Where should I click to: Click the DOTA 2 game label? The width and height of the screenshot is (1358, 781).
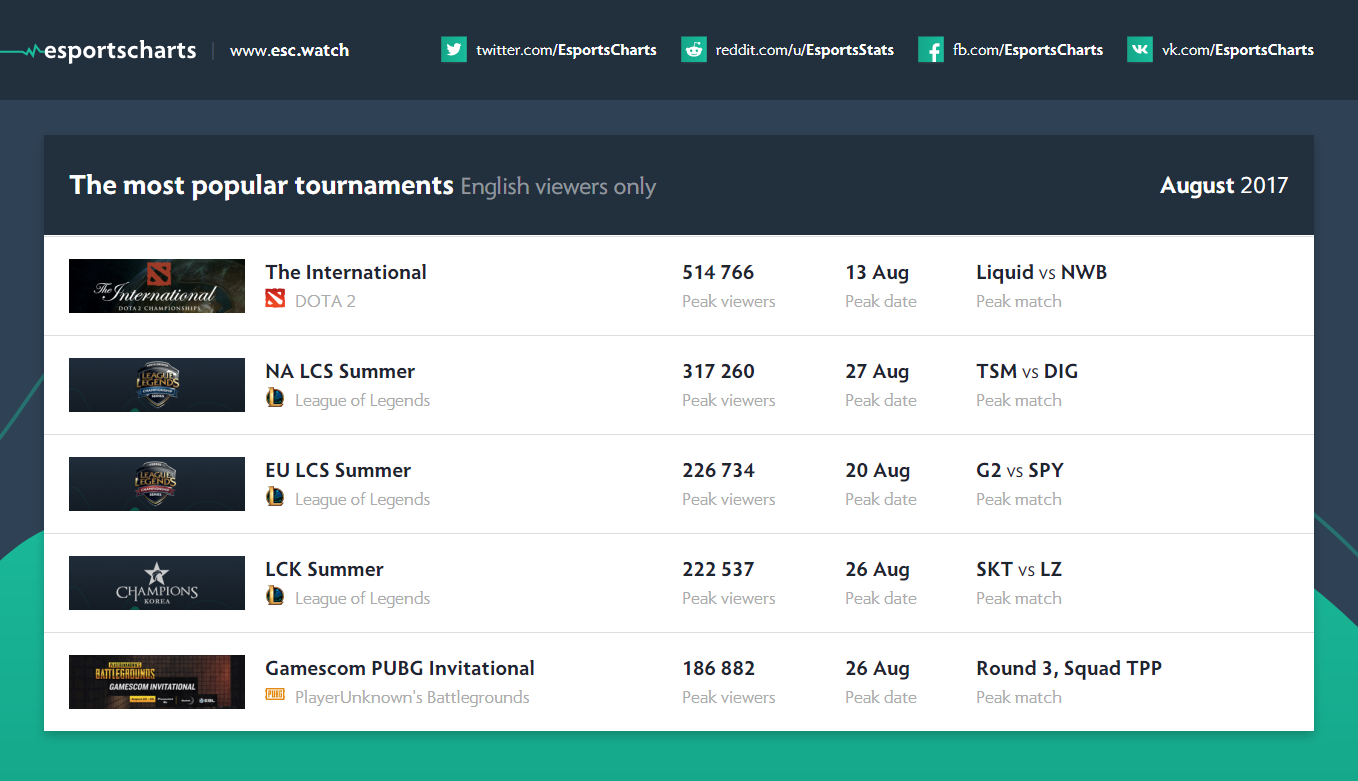[x=325, y=300]
